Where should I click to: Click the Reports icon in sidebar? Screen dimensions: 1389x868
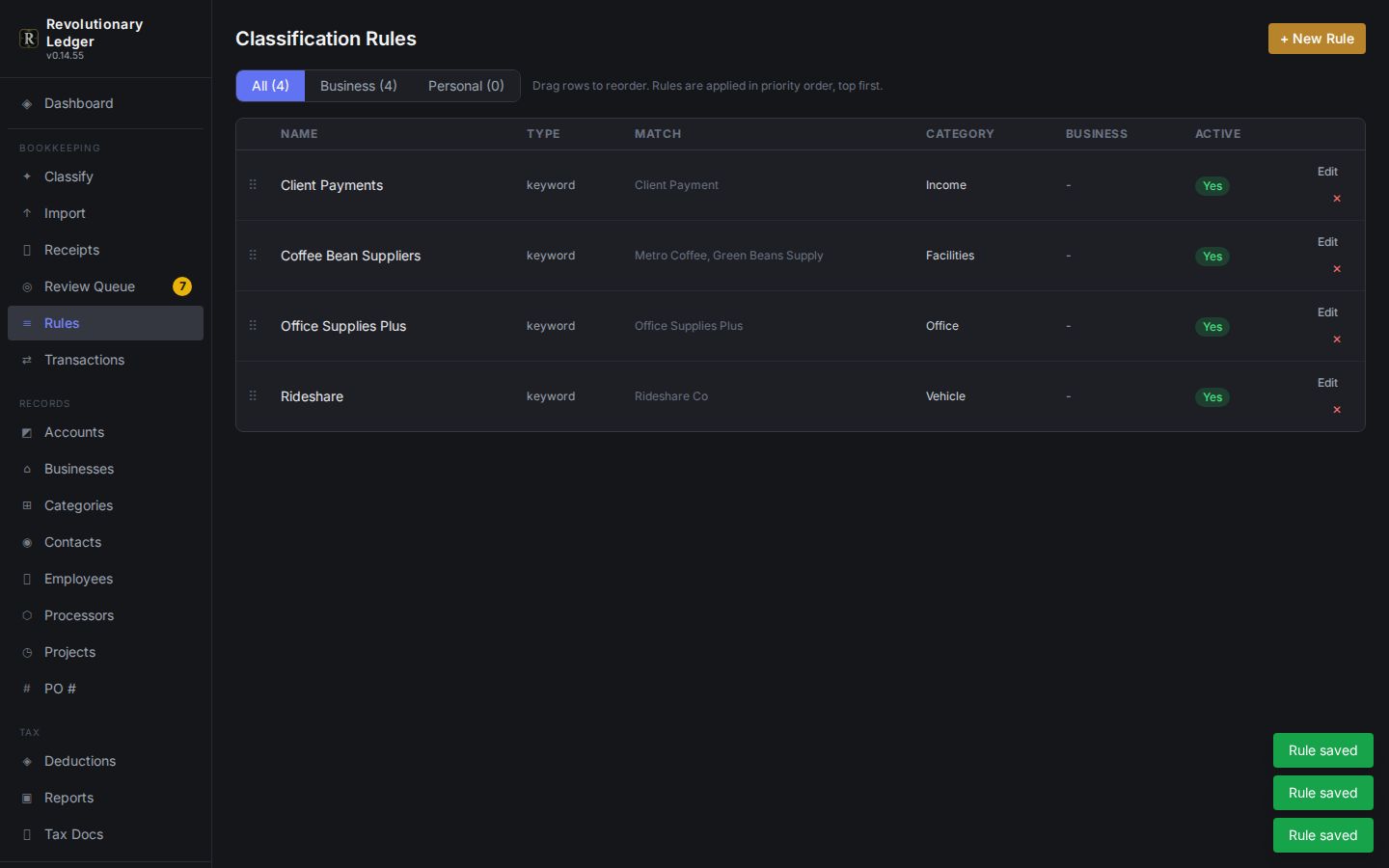pos(27,799)
